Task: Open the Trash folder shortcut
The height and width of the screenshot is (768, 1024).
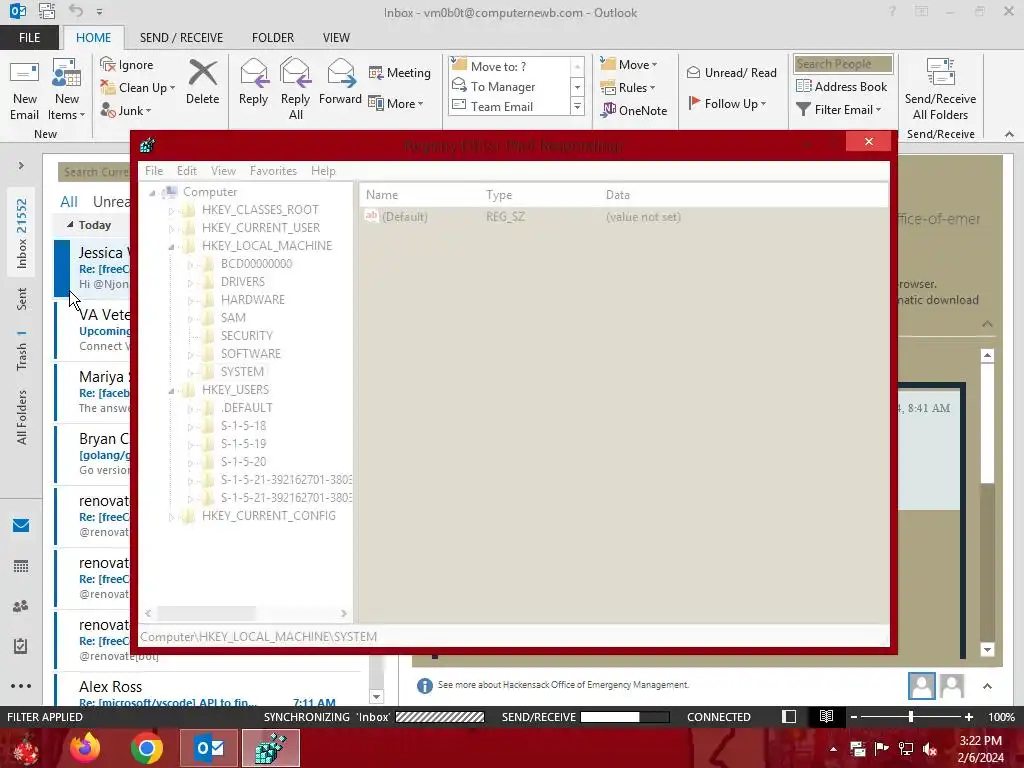Action: tap(22, 350)
